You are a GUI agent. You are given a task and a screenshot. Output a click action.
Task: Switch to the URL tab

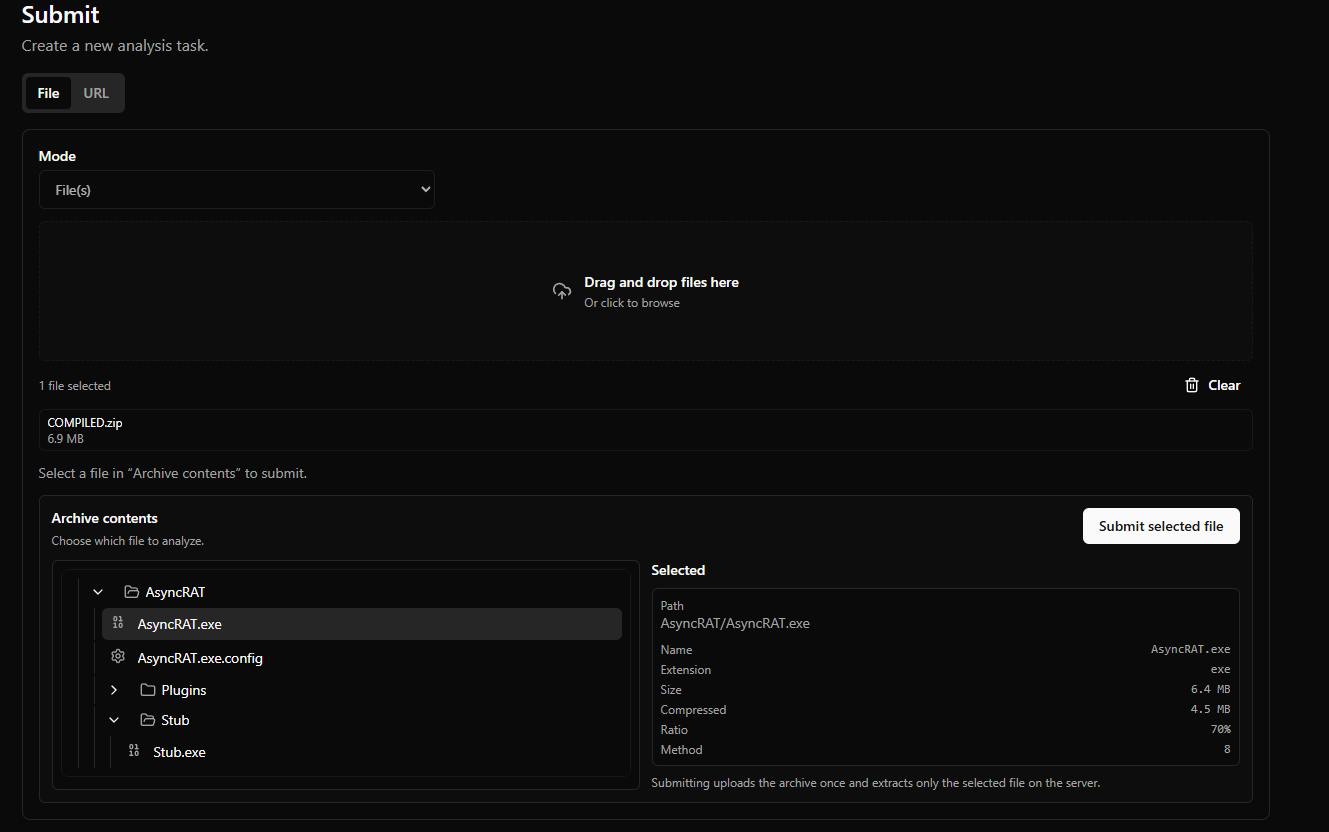(96, 93)
